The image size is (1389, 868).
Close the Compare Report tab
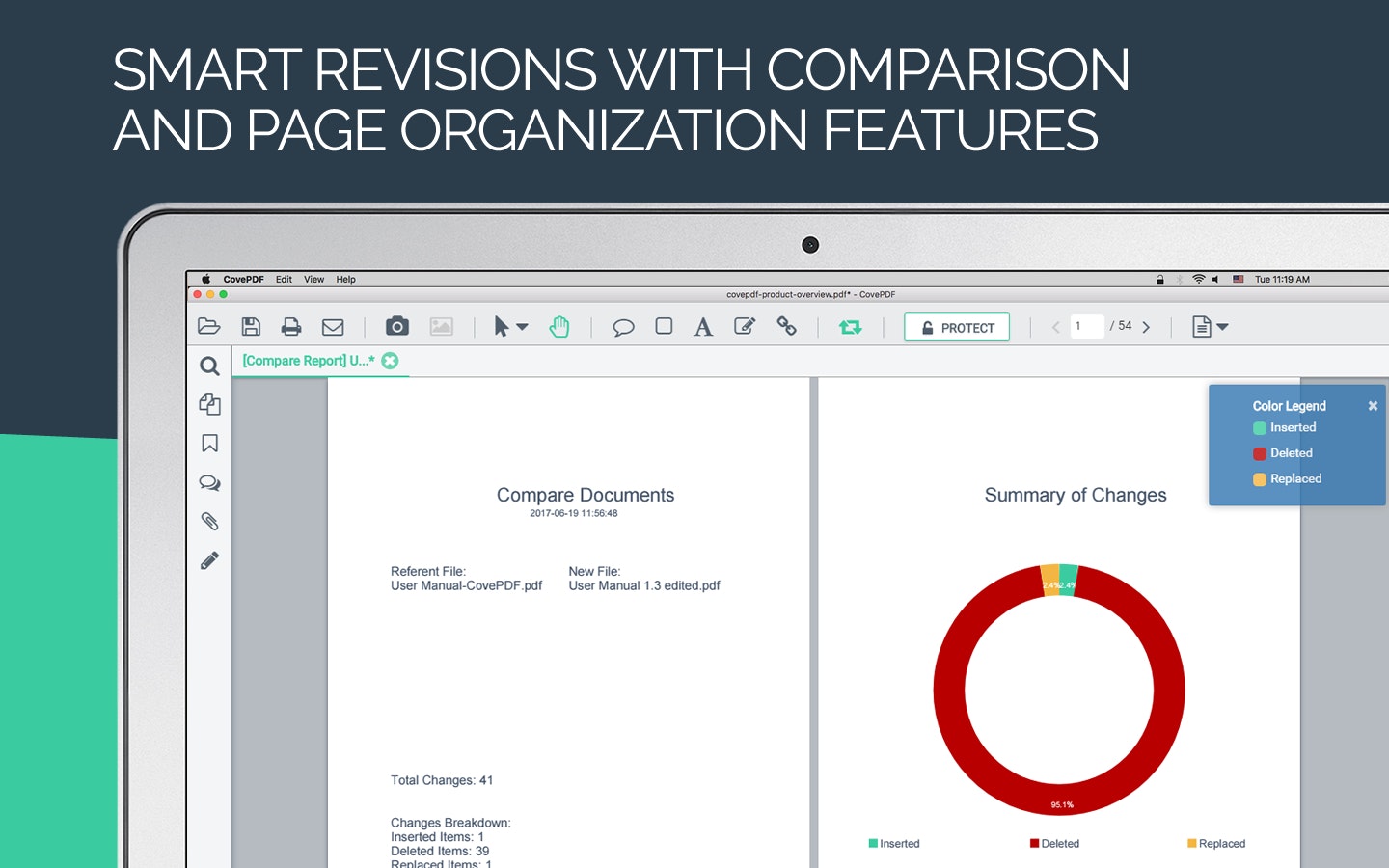pyautogui.click(x=390, y=361)
